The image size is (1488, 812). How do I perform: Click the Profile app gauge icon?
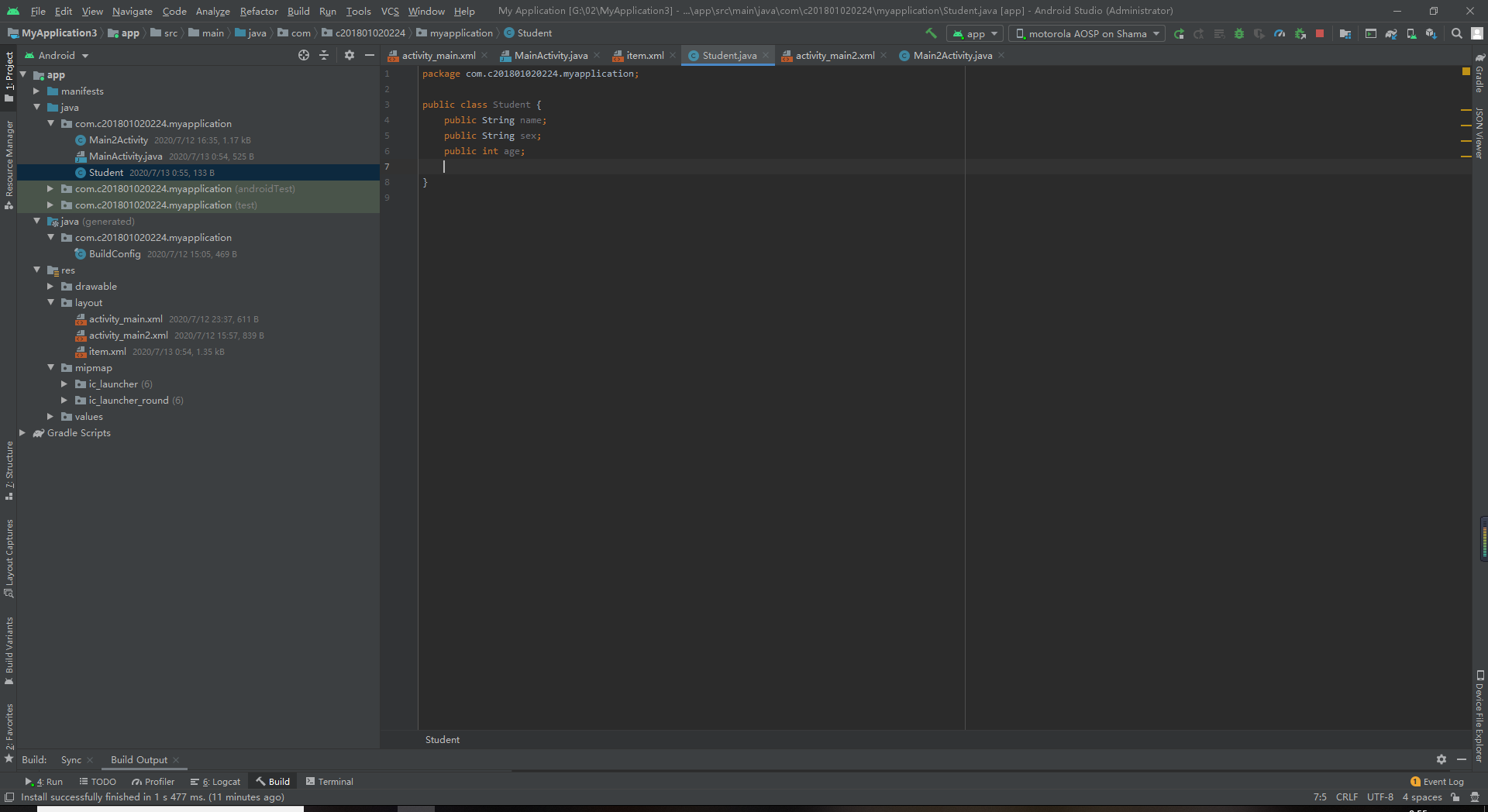point(1280,33)
